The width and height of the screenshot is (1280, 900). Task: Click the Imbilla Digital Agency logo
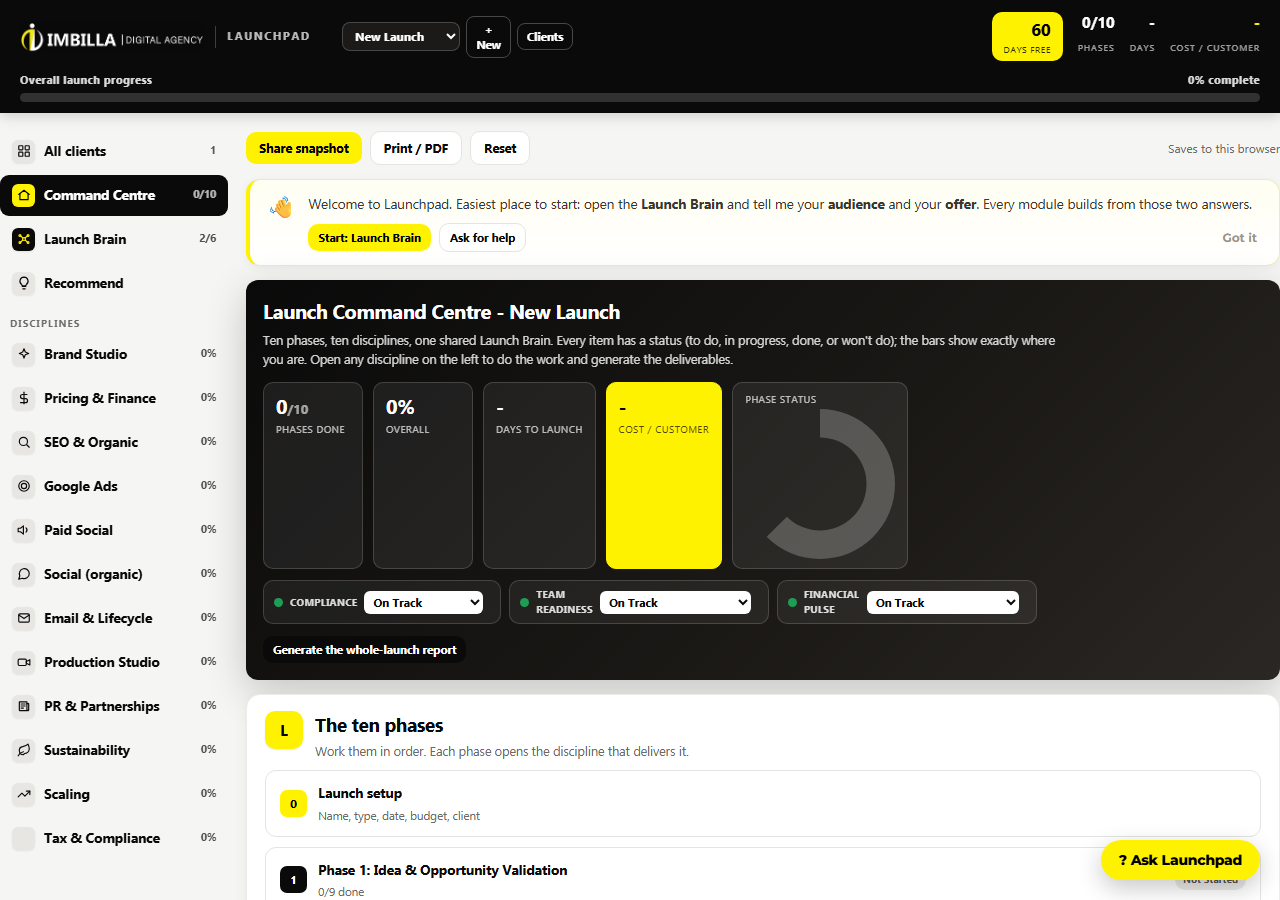coord(111,37)
